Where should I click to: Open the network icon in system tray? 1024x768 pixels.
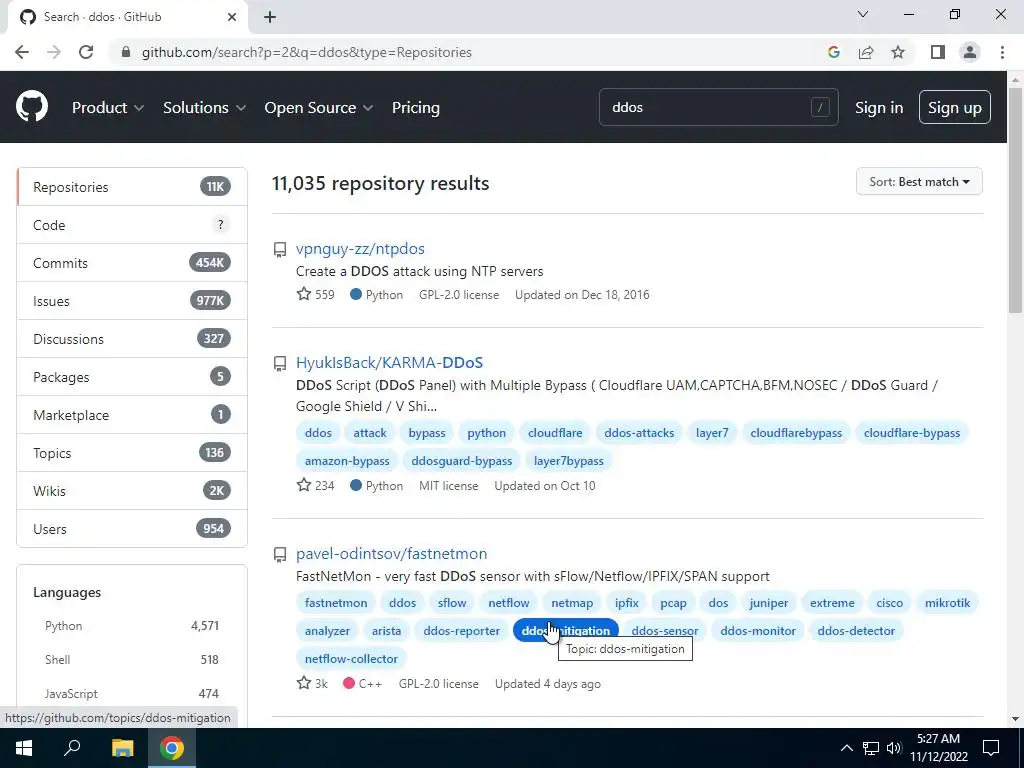click(x=871, y=748)
